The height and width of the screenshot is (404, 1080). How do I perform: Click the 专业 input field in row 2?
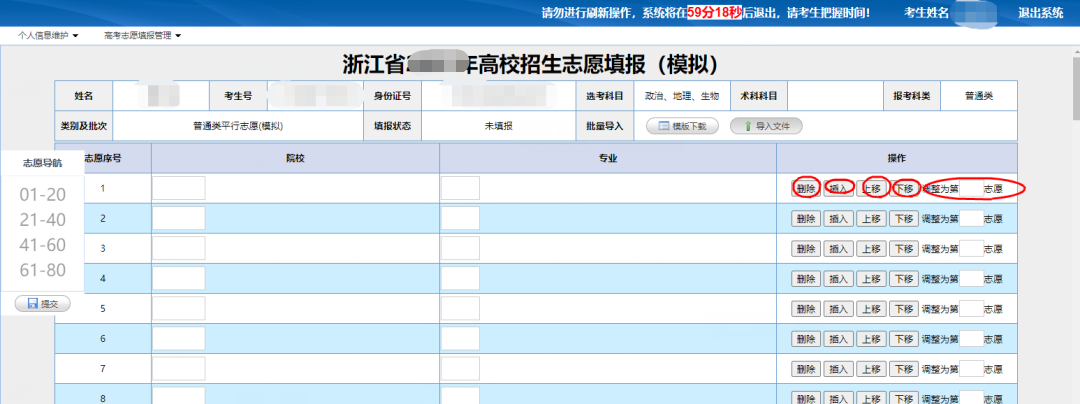point(460,218)
